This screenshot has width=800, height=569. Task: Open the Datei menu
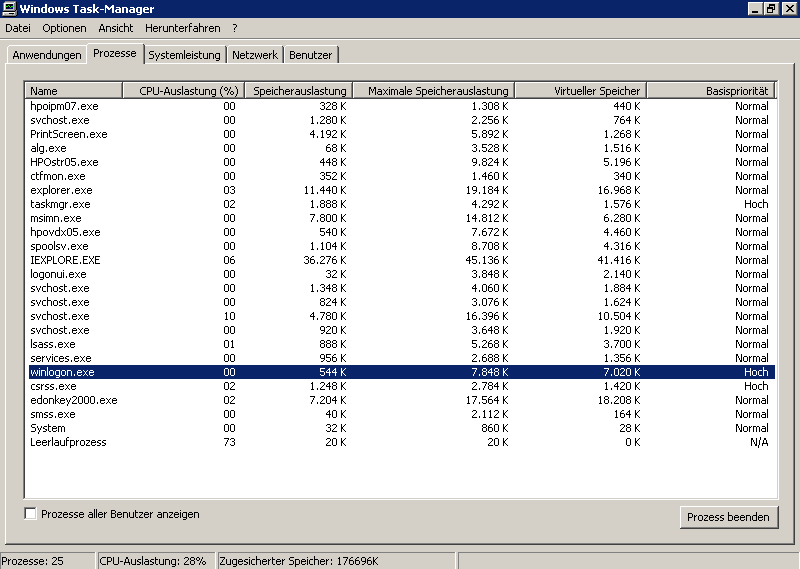18,28
